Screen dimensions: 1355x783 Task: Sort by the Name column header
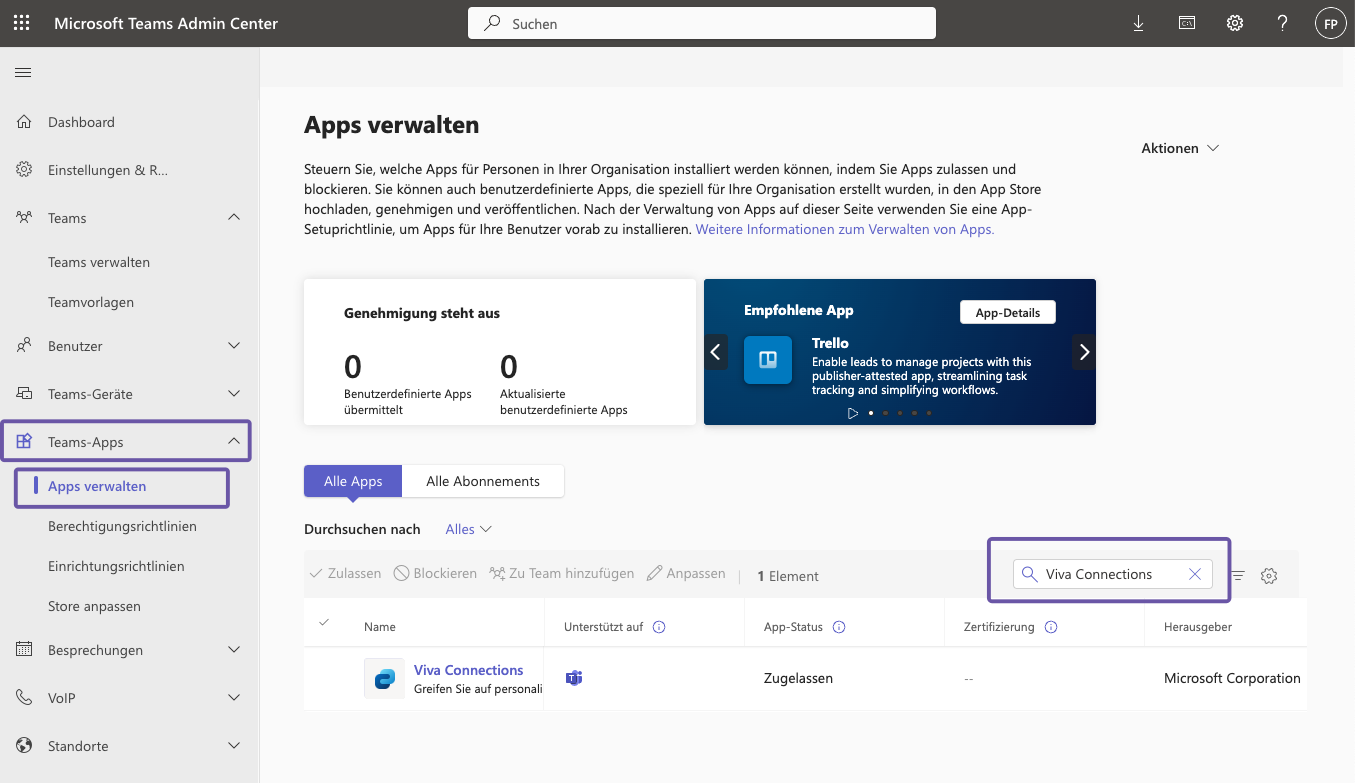point(380,627)
